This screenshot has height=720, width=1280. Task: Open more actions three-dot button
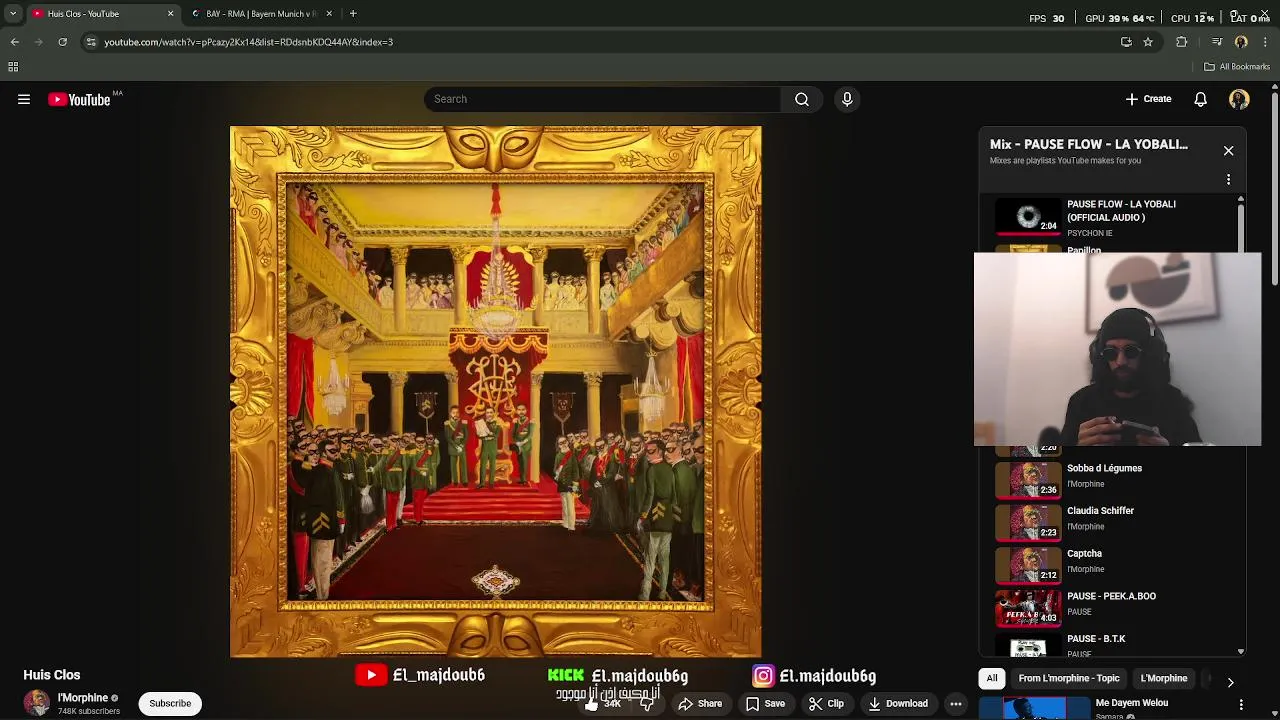click(x=956, y=704)
